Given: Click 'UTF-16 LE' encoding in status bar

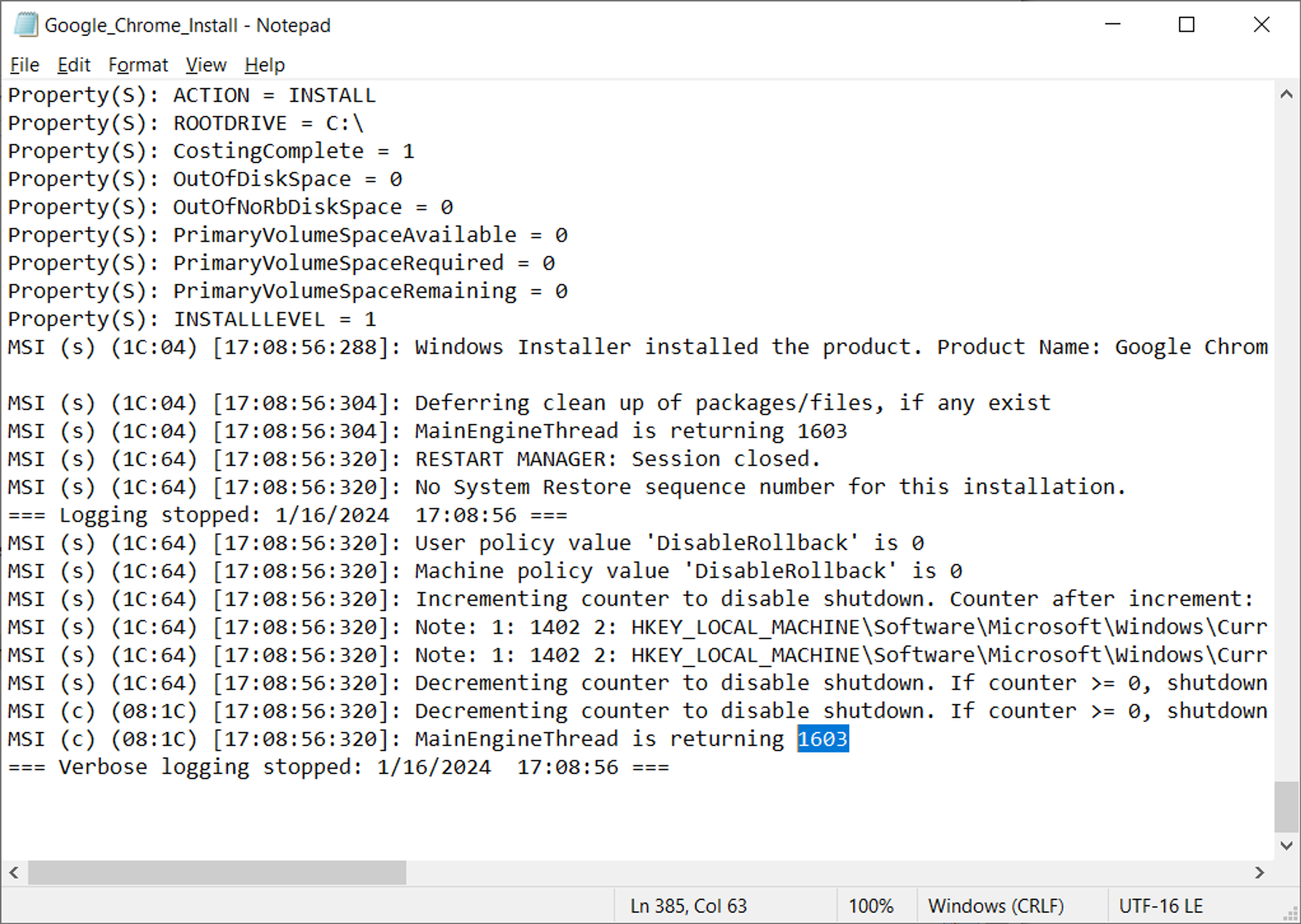Looking at the screenshot, I should click(1161, 905).
